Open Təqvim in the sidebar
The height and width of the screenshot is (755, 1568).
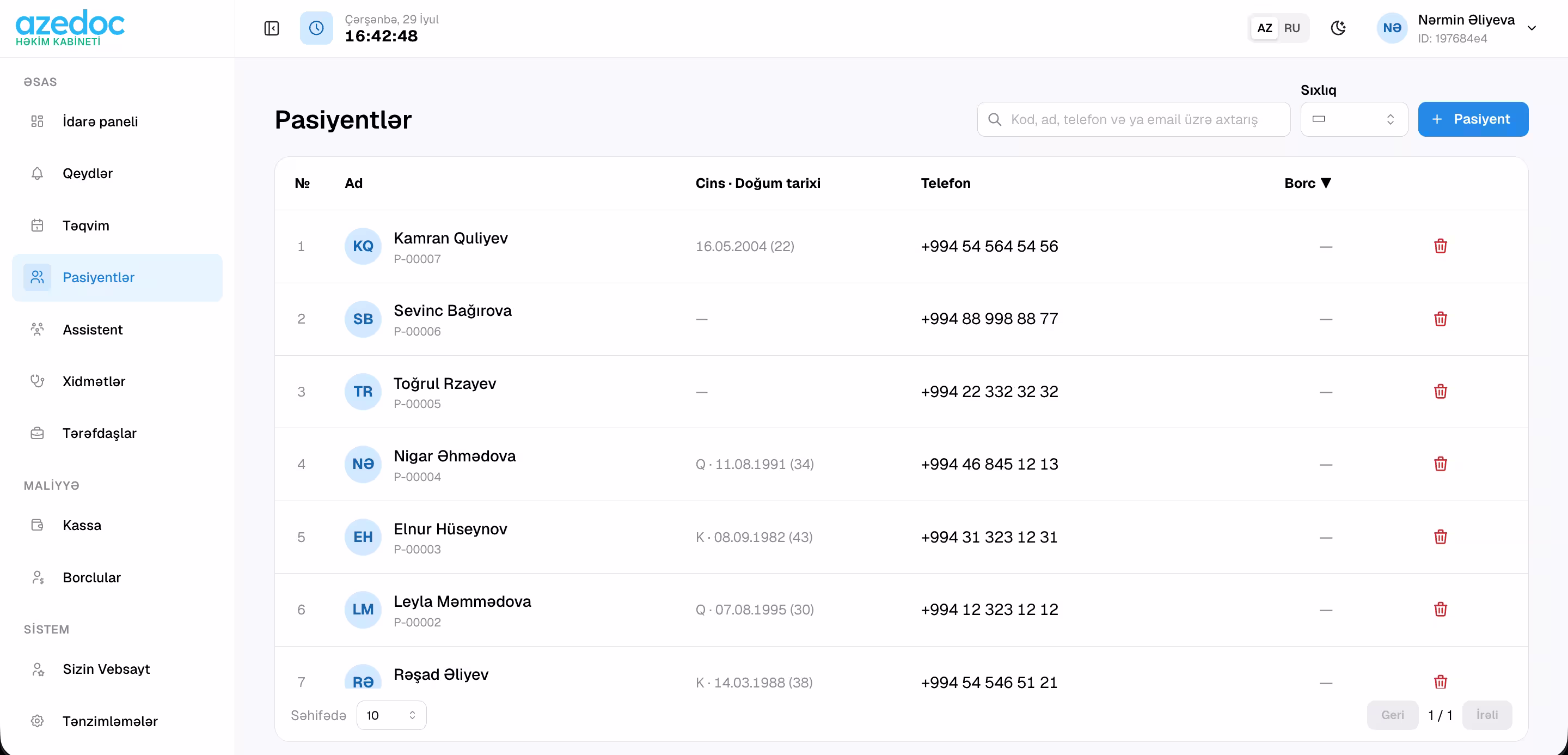117,226
